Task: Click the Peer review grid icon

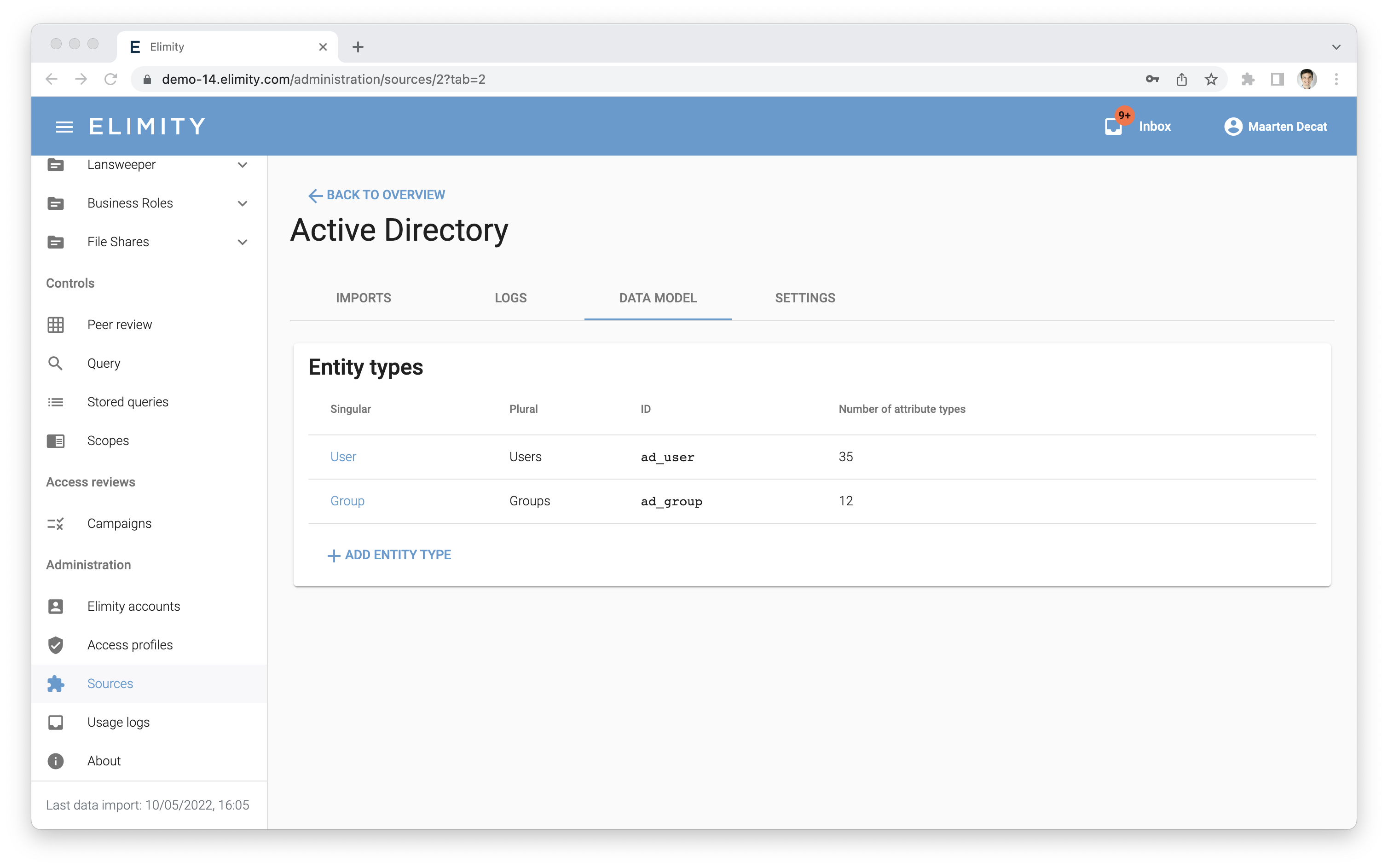Action: [x=56, y=324]
